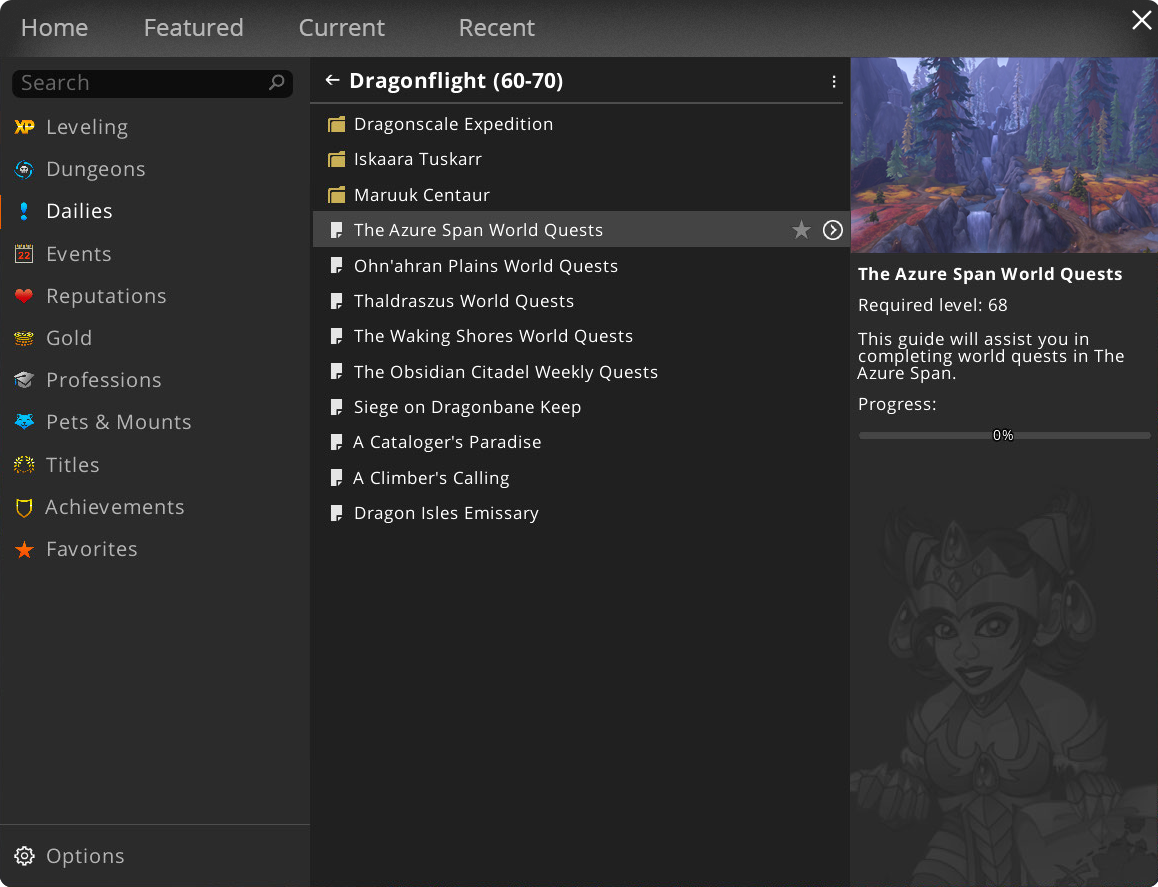Open the Iskaara Tuskarr folder
The height and width of the screenshot is (887, 1158).
pyautogui.click(x=579, y=160)
